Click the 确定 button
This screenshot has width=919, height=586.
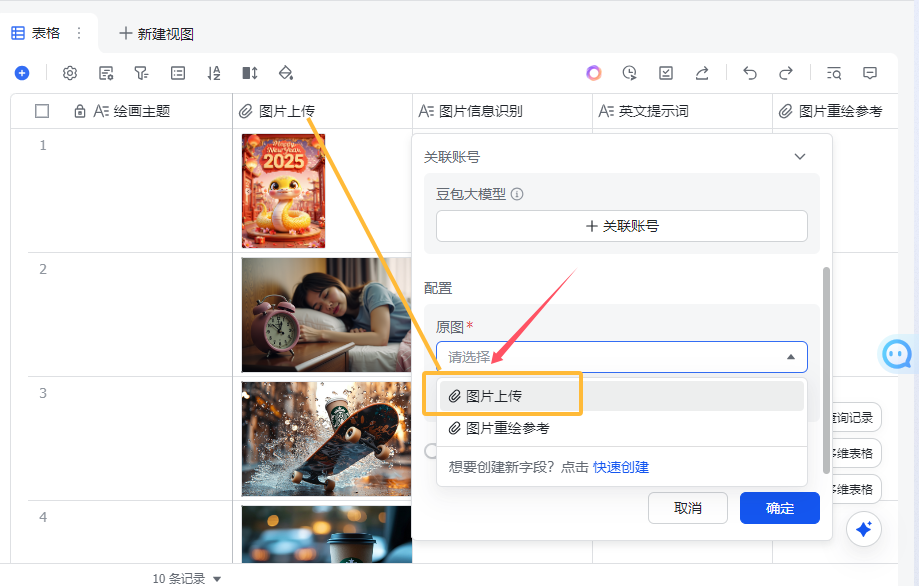pyautogui.click(x=780, y=508)
